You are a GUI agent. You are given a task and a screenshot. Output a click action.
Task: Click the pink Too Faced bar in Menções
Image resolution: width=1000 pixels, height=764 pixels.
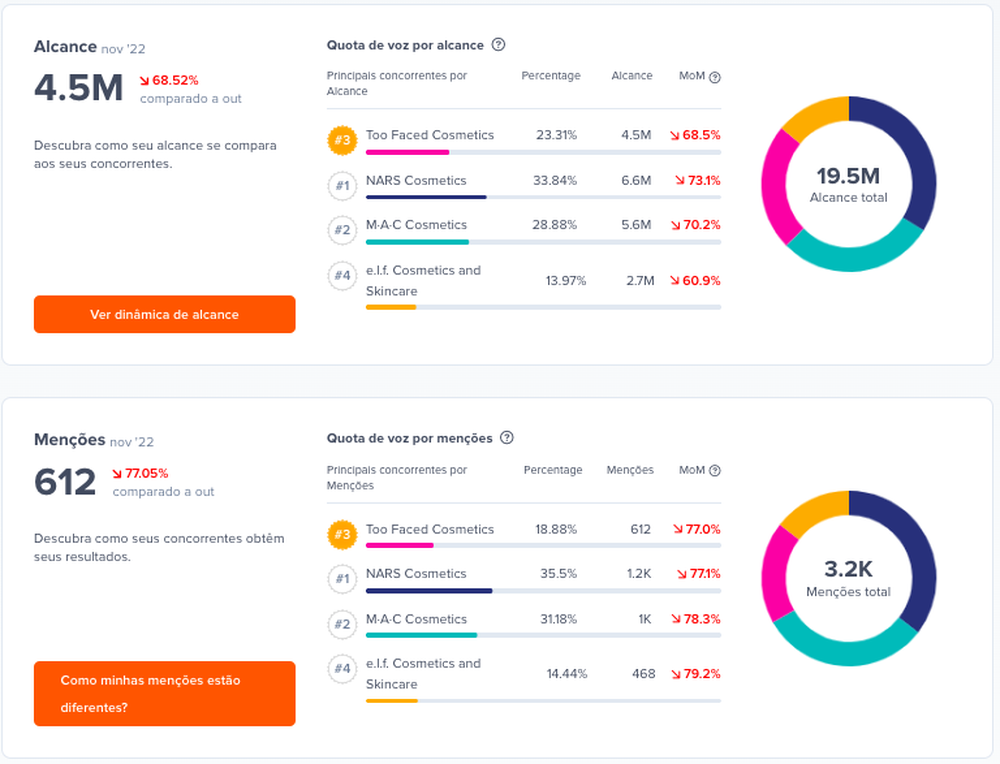point(400,546)
